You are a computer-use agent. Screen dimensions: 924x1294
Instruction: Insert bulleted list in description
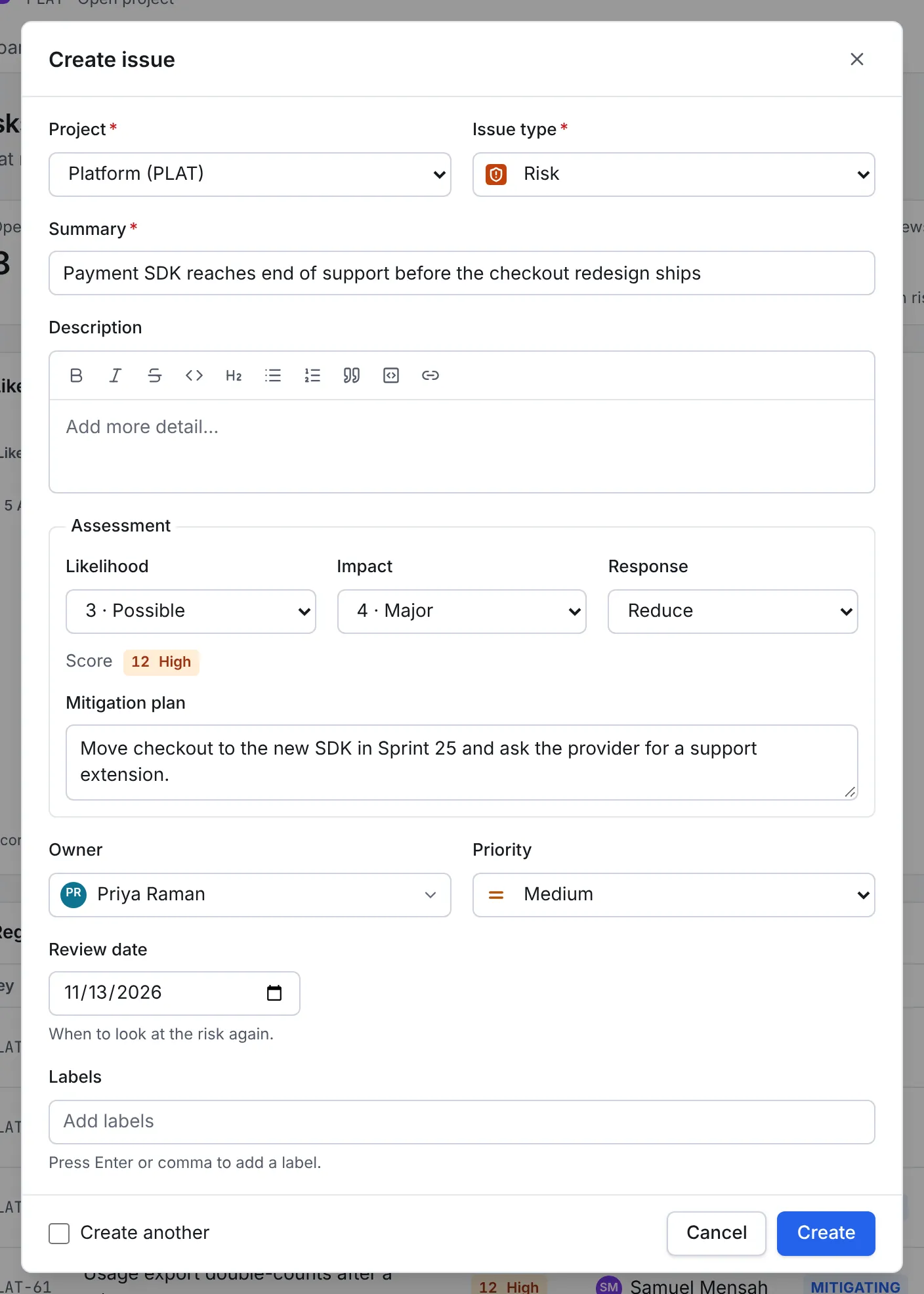point(273,375)
